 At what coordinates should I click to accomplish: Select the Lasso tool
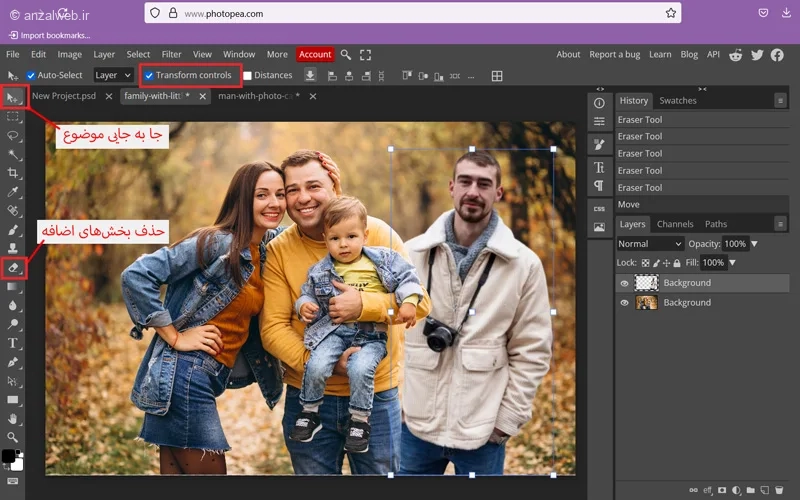13,136
